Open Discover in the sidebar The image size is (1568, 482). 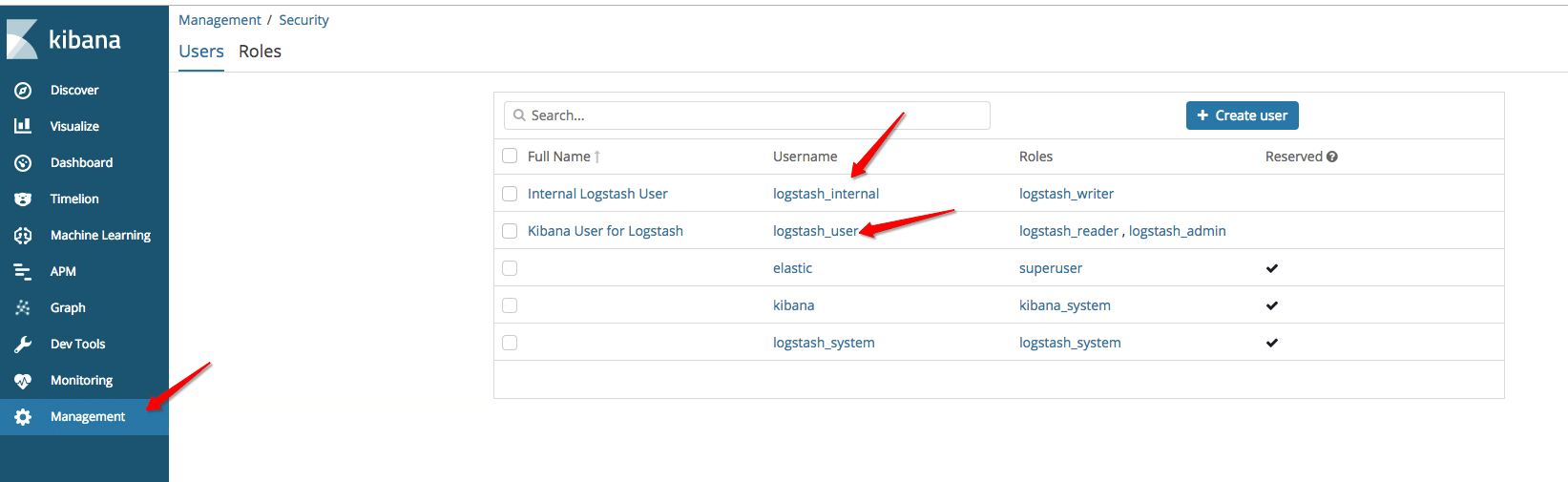(84, 90)
